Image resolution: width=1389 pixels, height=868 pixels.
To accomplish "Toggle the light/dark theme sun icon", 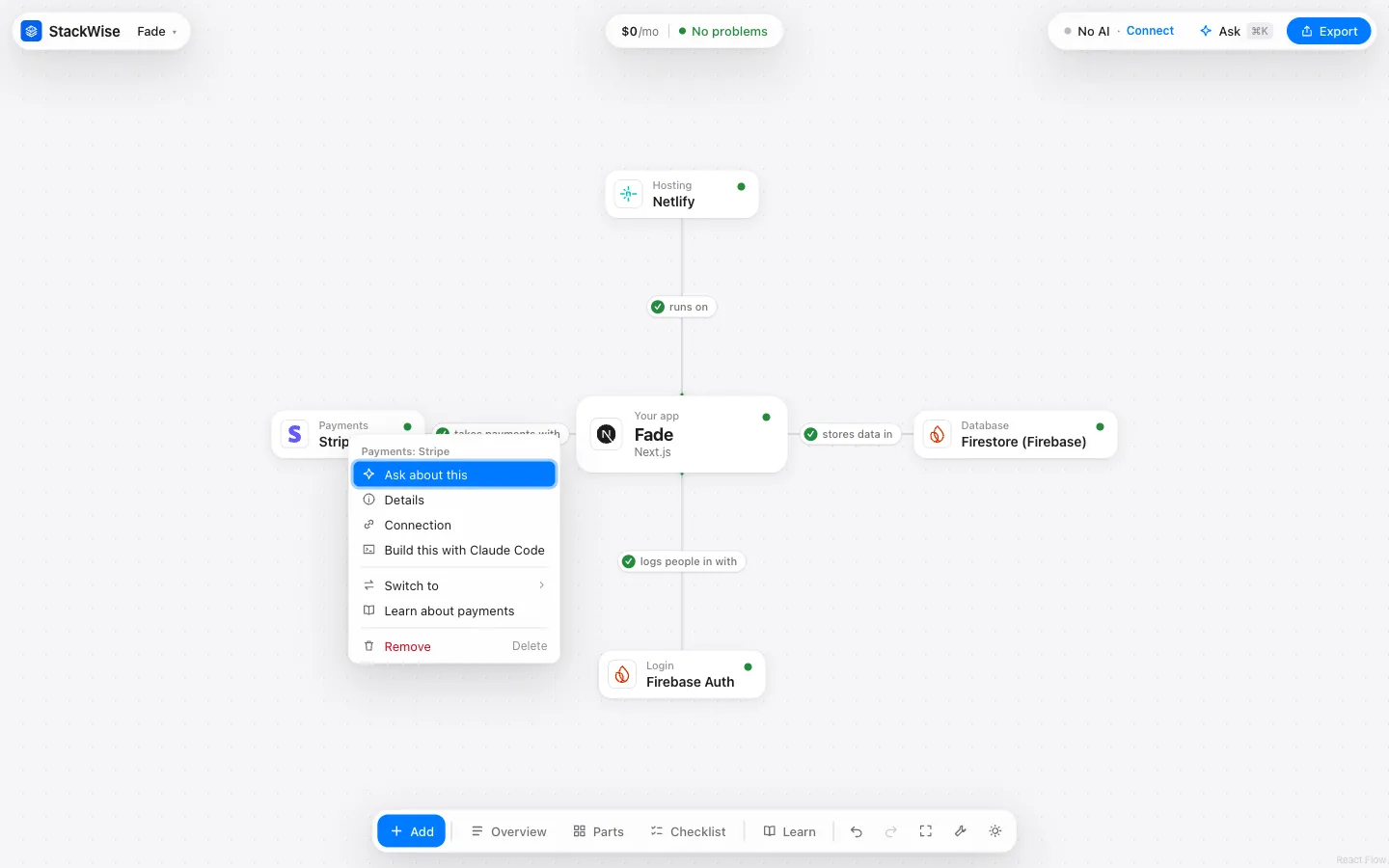I will tap(995, 831).
